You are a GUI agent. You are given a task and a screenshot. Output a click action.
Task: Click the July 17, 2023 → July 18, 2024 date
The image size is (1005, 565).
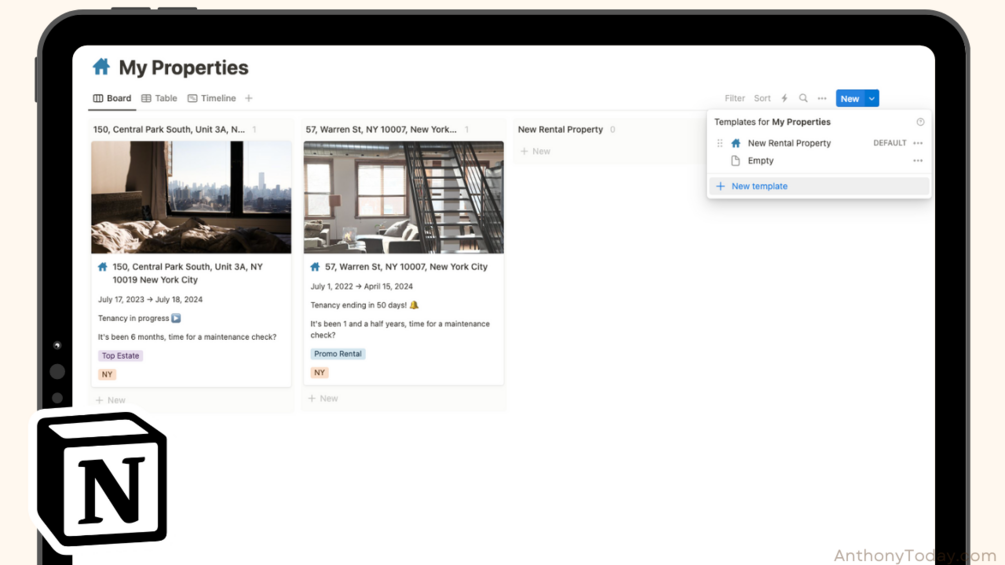click(150, 299)
